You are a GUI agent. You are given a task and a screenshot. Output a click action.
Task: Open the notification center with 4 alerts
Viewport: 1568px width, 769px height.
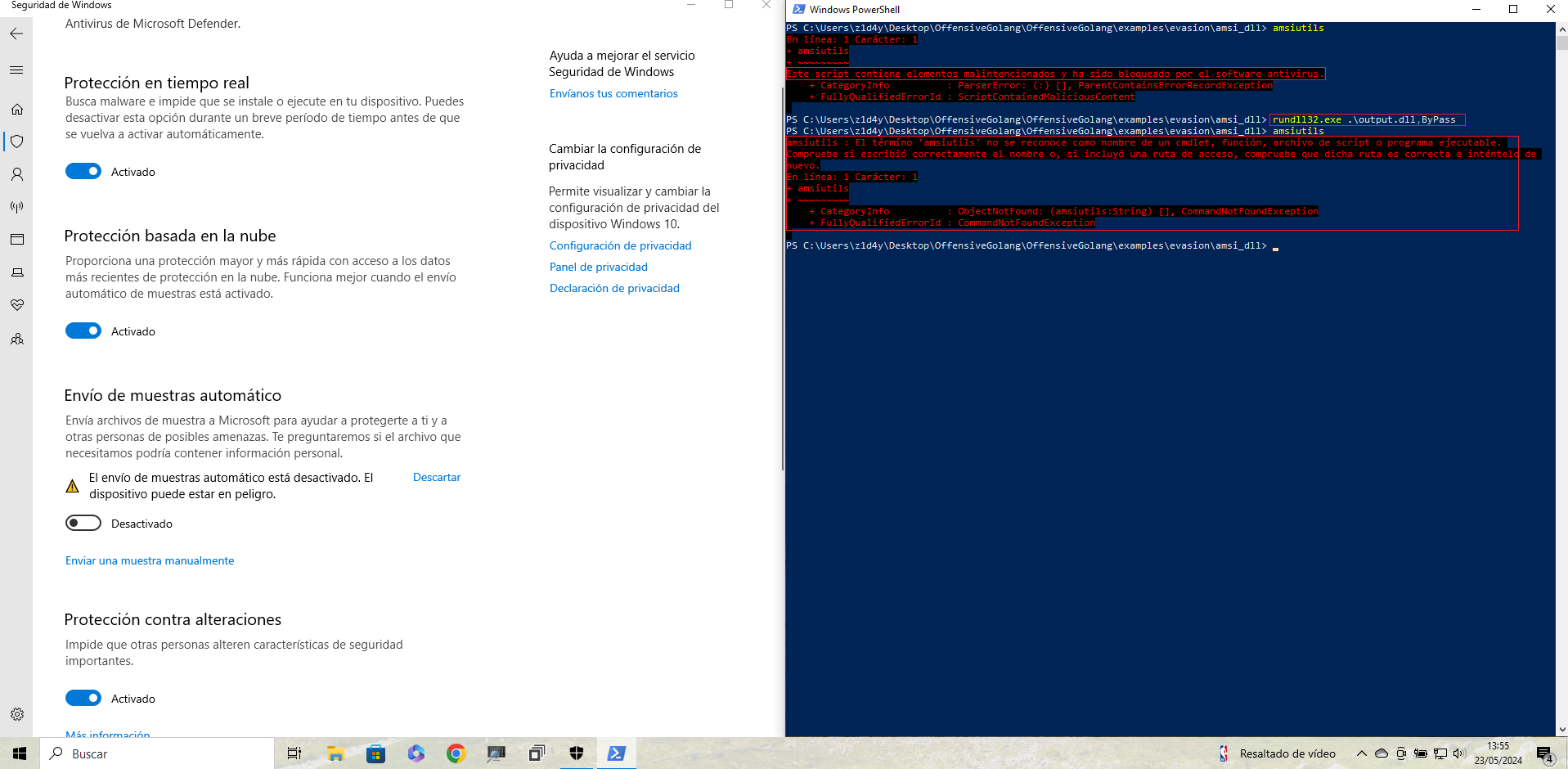point(1545,753)
